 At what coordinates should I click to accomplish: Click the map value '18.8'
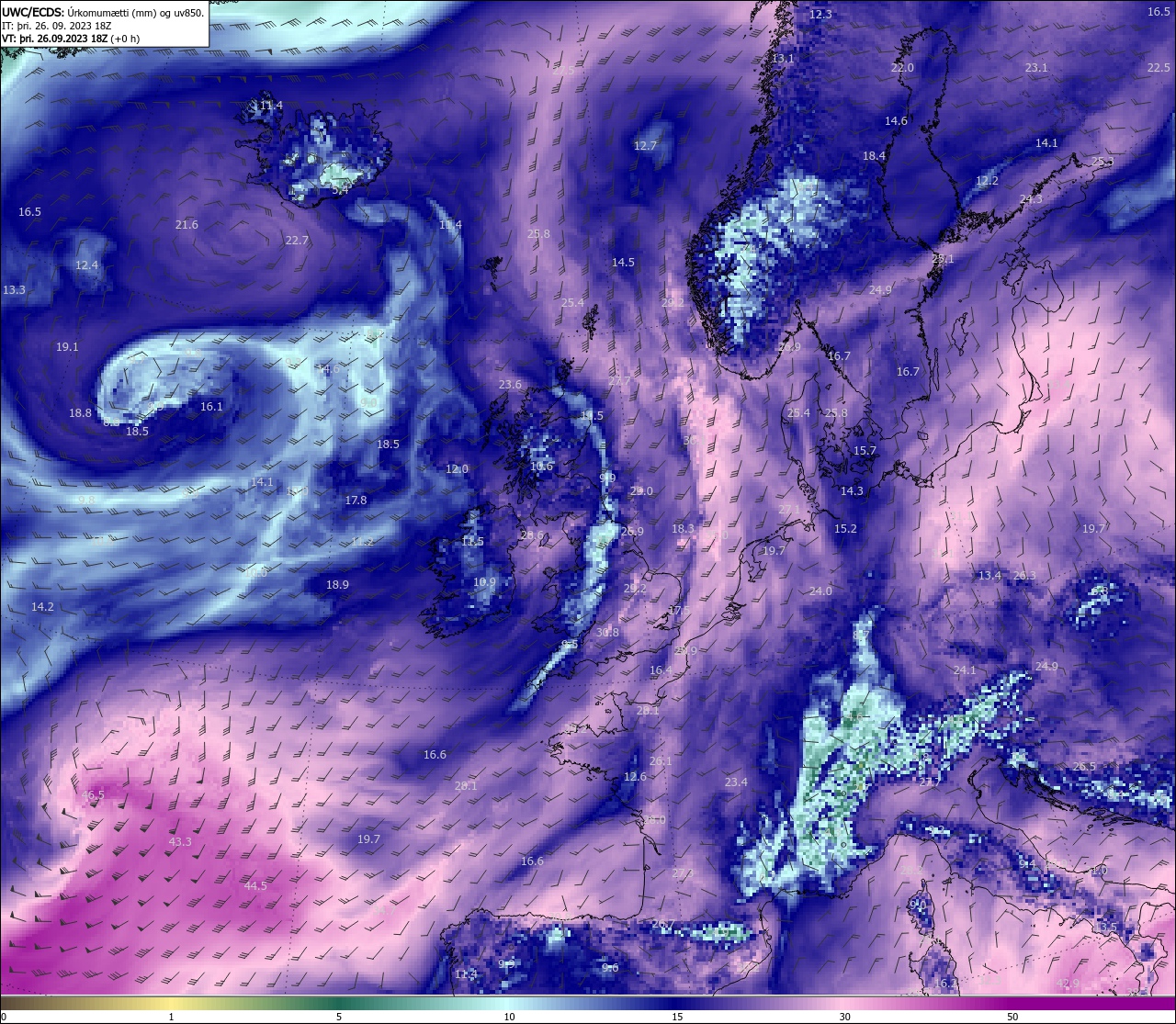[x=80, y=412]
